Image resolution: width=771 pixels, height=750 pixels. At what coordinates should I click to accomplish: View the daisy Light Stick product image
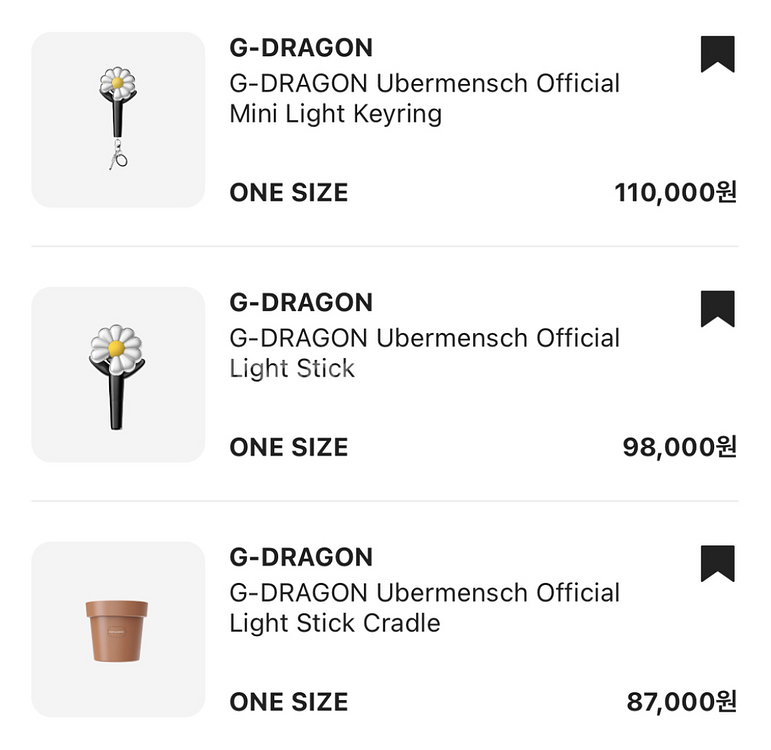118,375
